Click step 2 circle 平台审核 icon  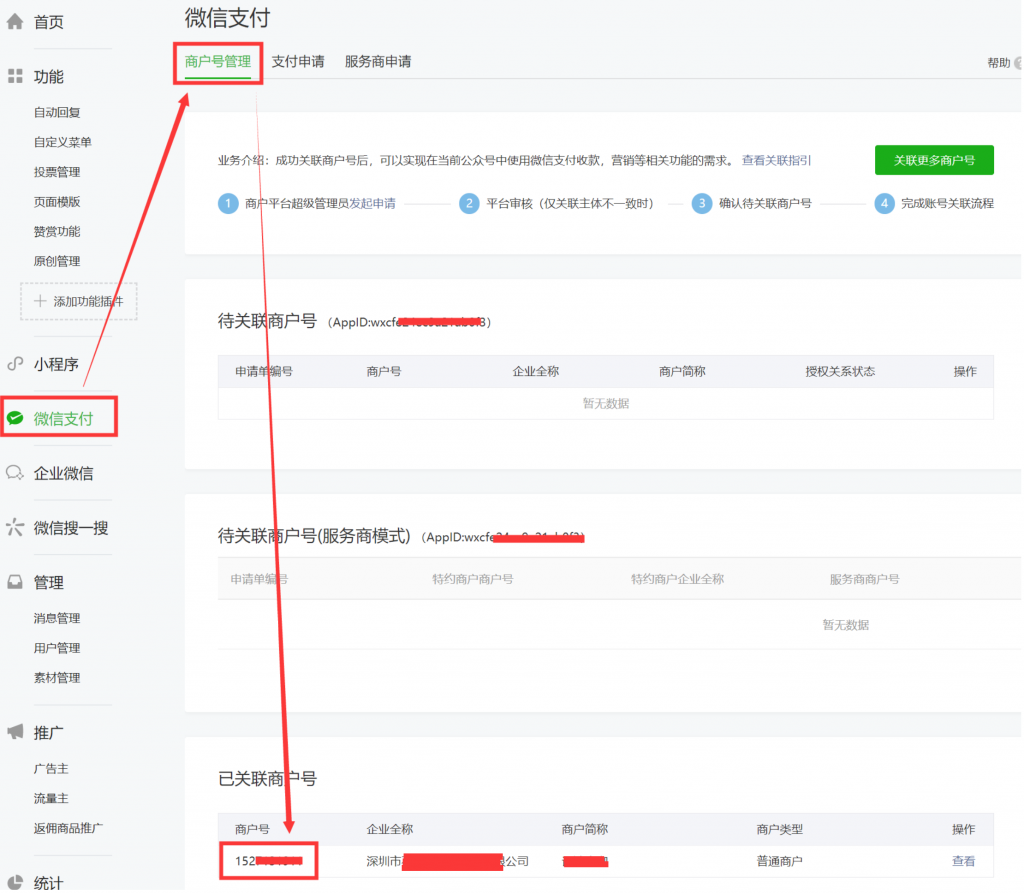469,203
